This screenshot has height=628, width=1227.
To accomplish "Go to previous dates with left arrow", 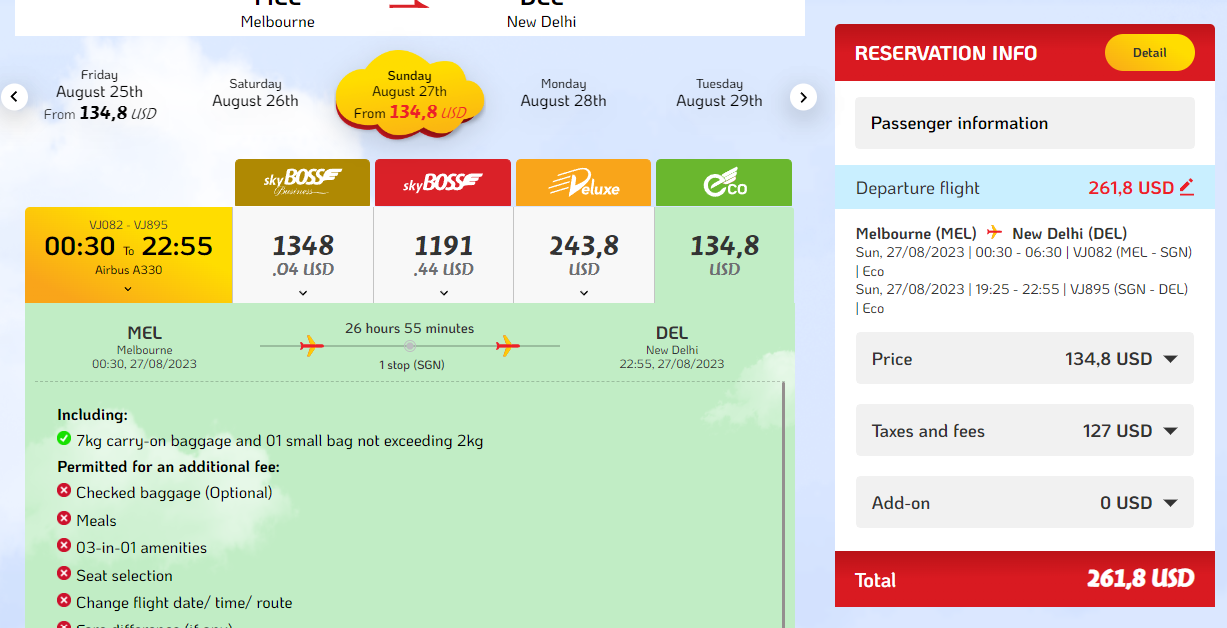I will [15, 97].
